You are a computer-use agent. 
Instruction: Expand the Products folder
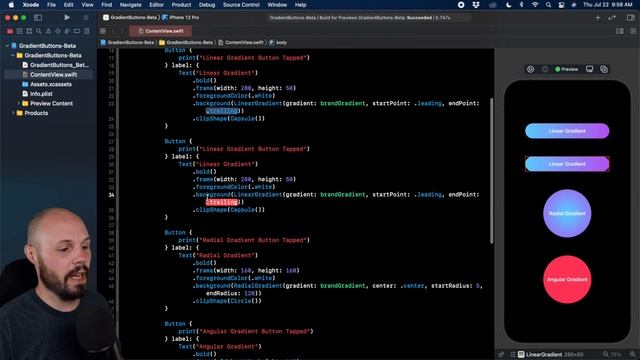pos(13,113)
